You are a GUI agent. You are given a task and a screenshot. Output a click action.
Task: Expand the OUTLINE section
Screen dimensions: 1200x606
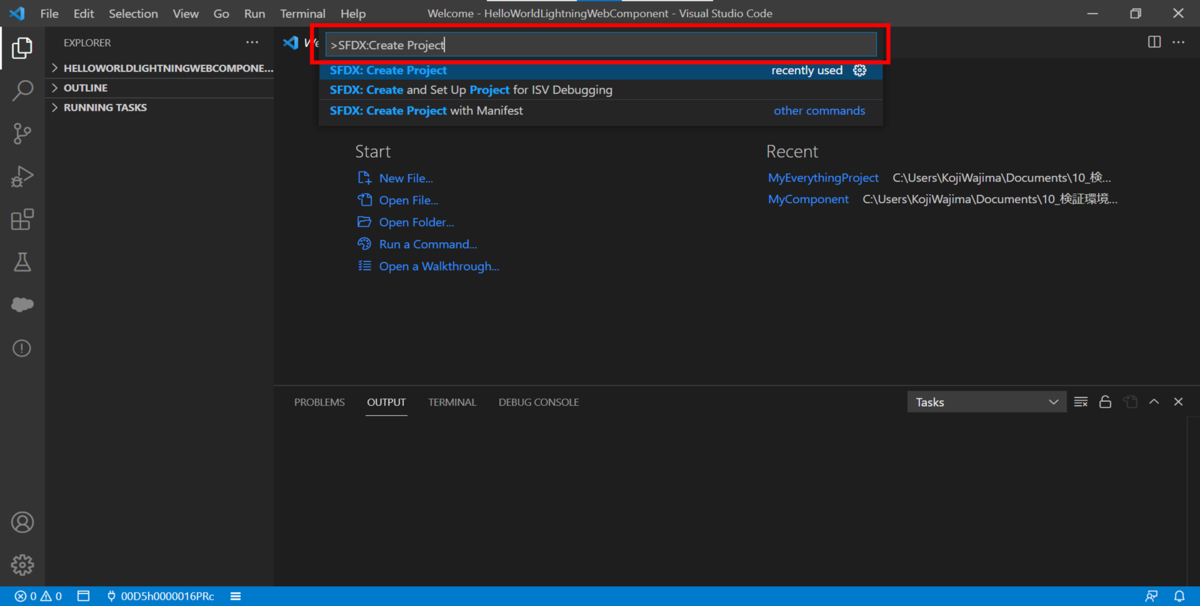pyautogui.click(x=160, y=88)
